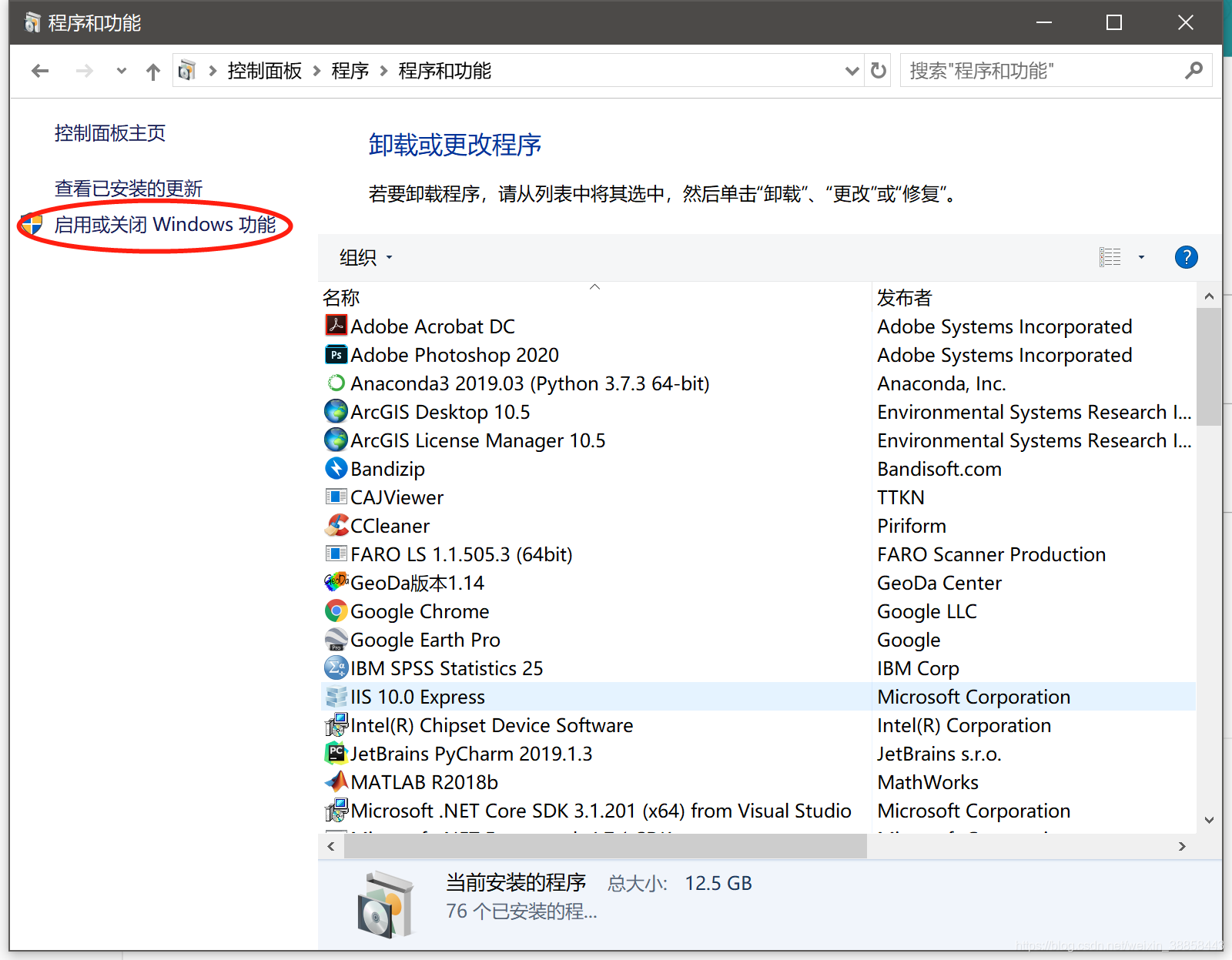Viewport: 1232px width, 960px height.
Task: Open 控制面板主页 link
Action: (110, 133)
